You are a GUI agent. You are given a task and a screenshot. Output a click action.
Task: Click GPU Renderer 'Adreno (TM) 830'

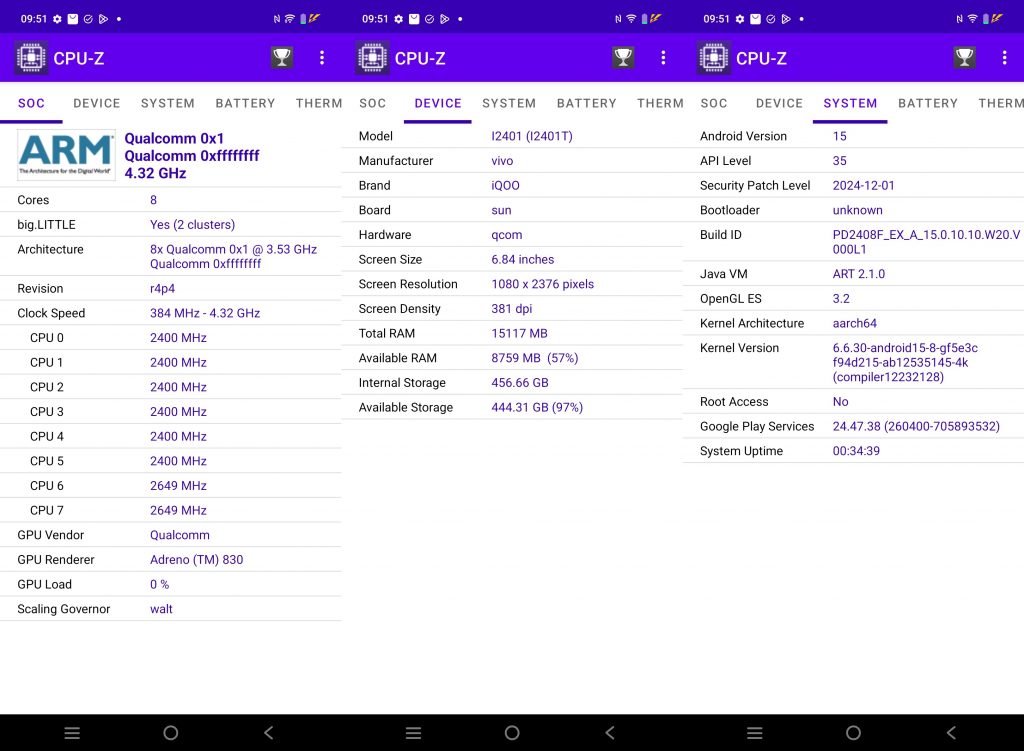pyautogui.click(x=197, y=560)
